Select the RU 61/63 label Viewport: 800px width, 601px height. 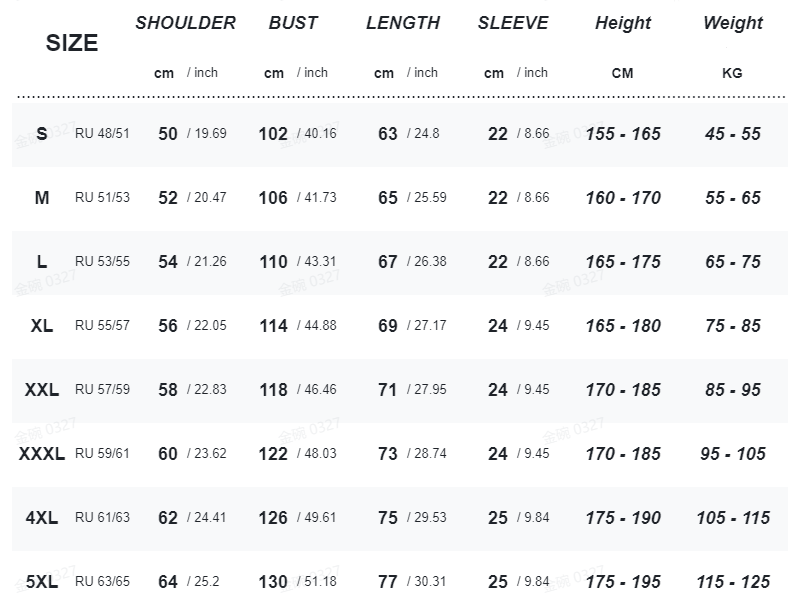point(102,518)
